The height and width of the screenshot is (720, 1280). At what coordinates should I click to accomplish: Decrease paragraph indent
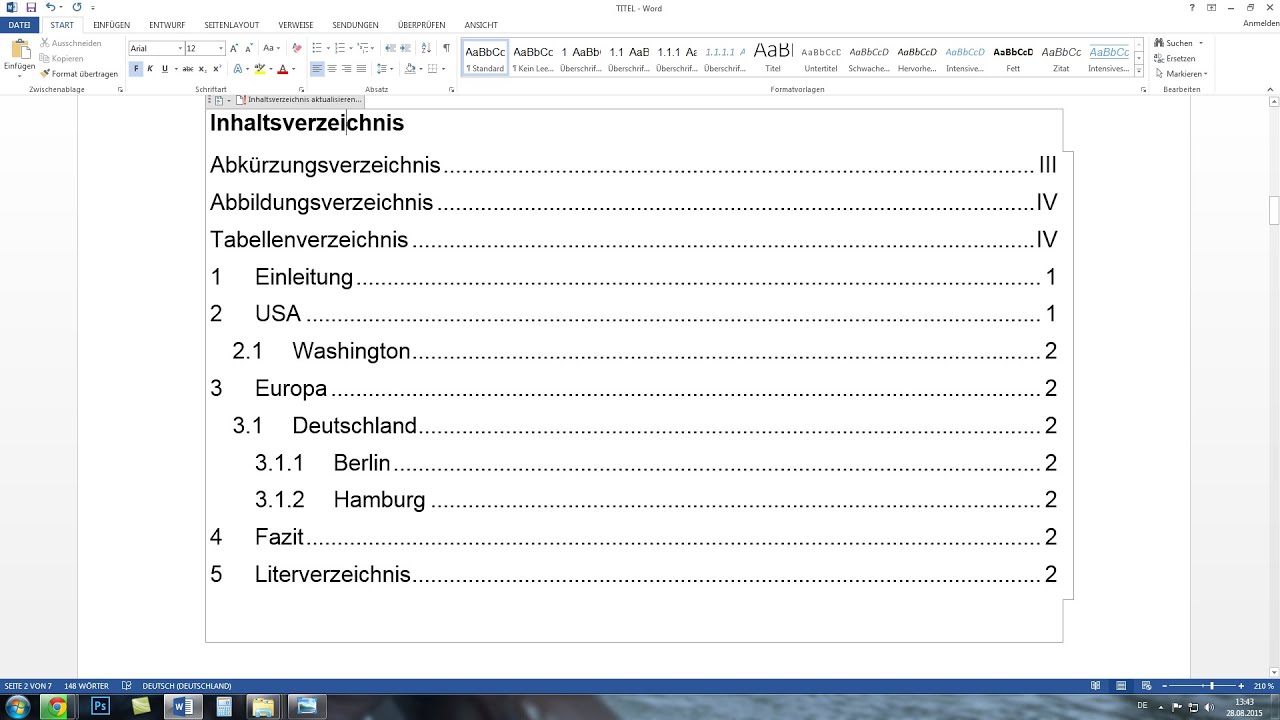[x=390, y=48]
